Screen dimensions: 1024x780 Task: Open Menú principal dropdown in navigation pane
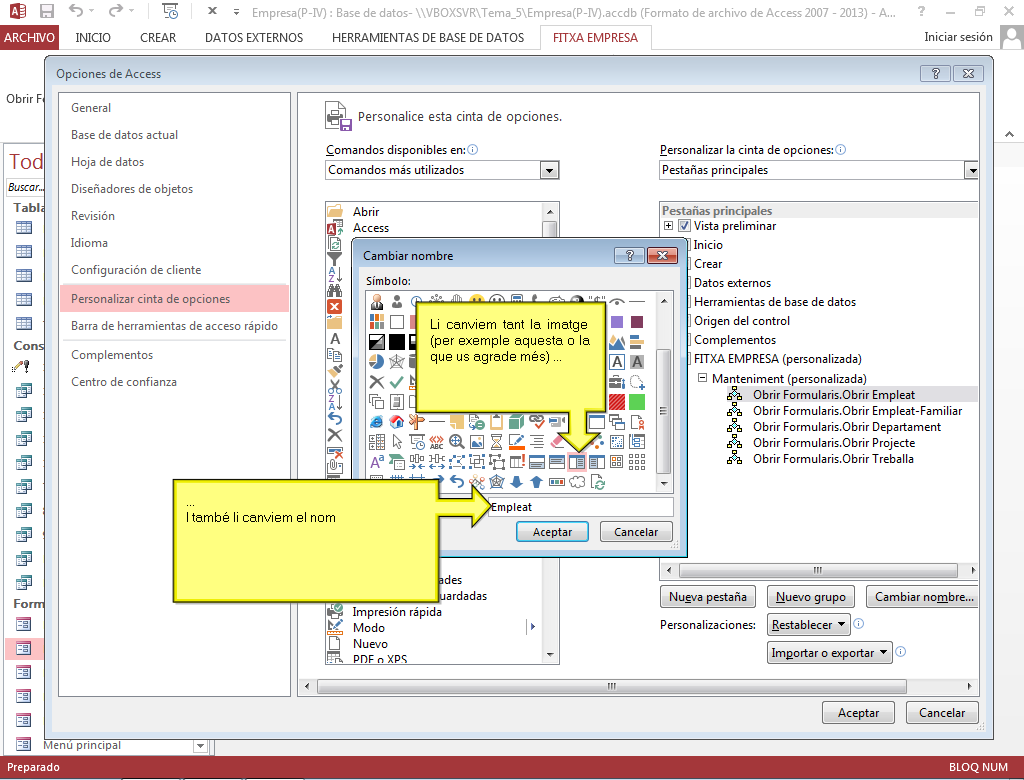coord(200,746)
